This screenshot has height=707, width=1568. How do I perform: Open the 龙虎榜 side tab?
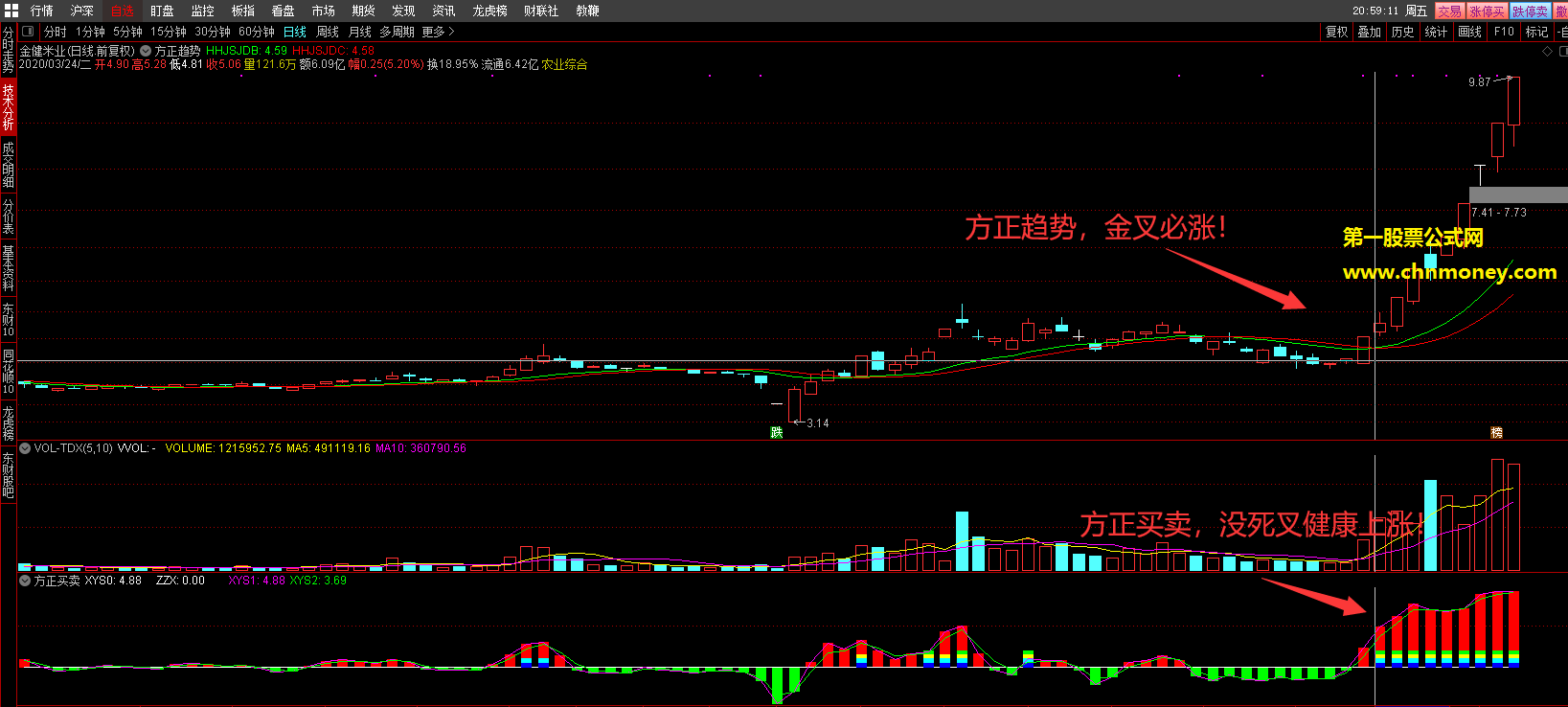[x=8, y=422]
